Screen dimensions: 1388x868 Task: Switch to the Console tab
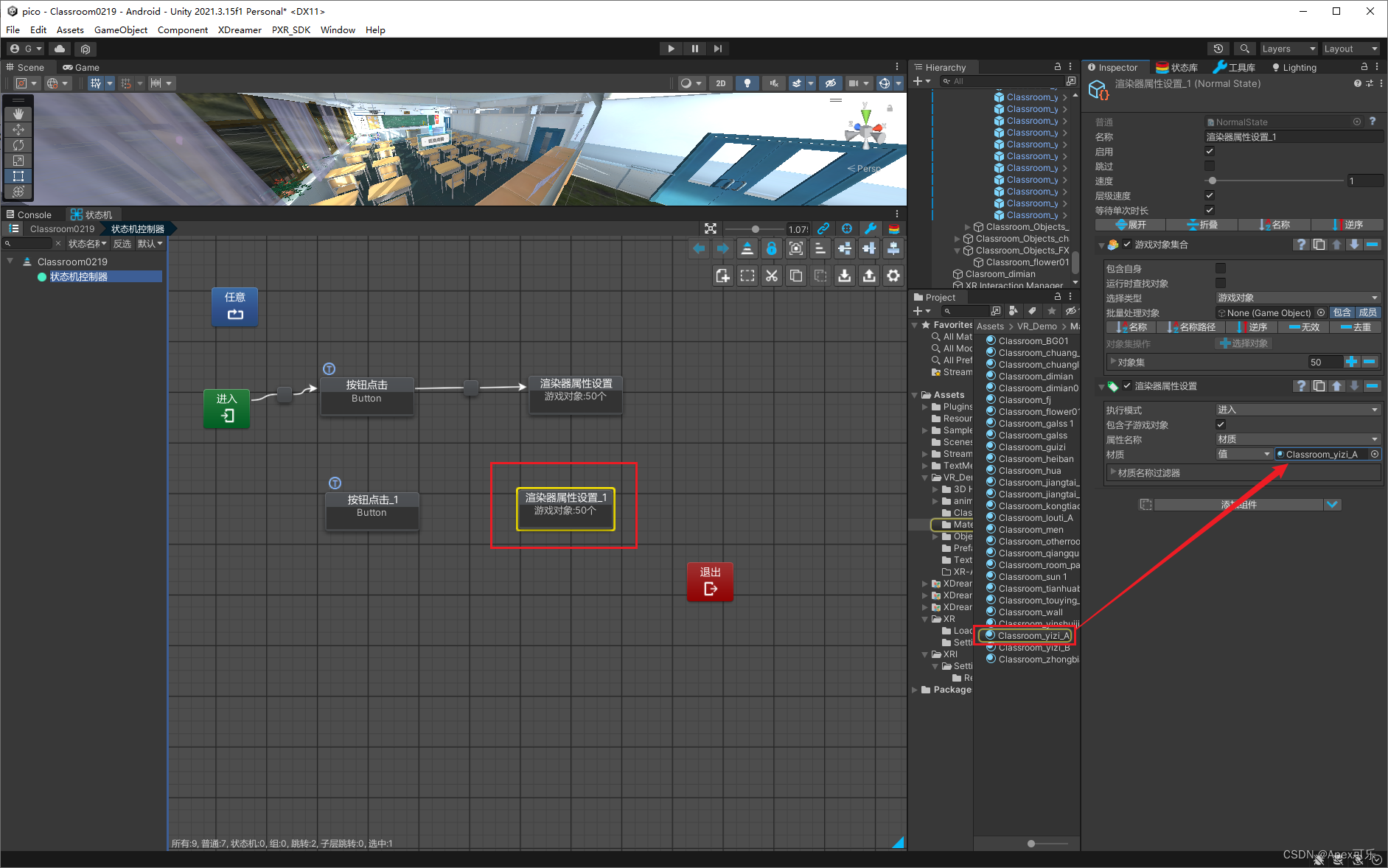coord(29,214)
